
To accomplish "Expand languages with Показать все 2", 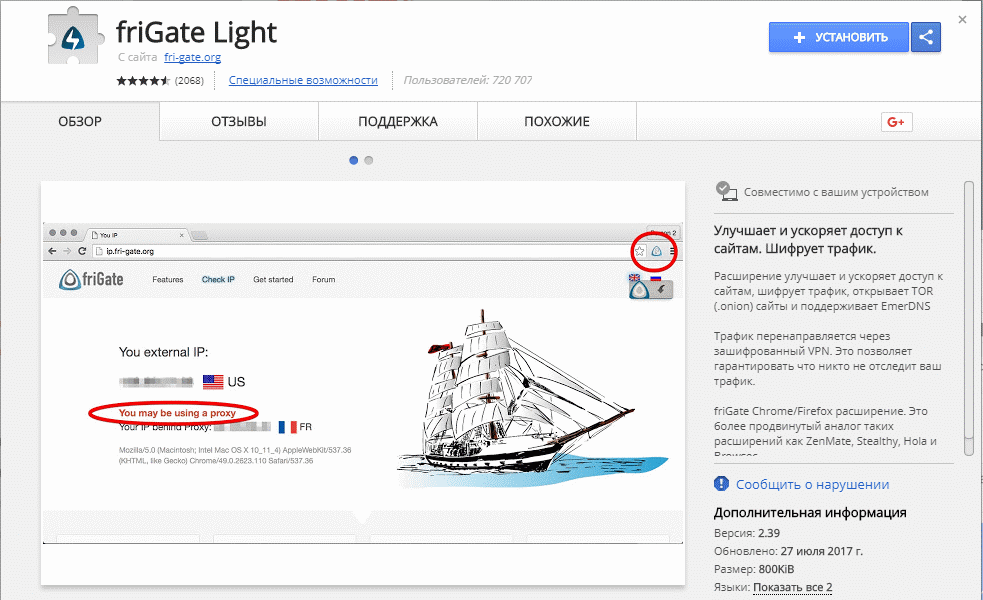I will (792, 587).
